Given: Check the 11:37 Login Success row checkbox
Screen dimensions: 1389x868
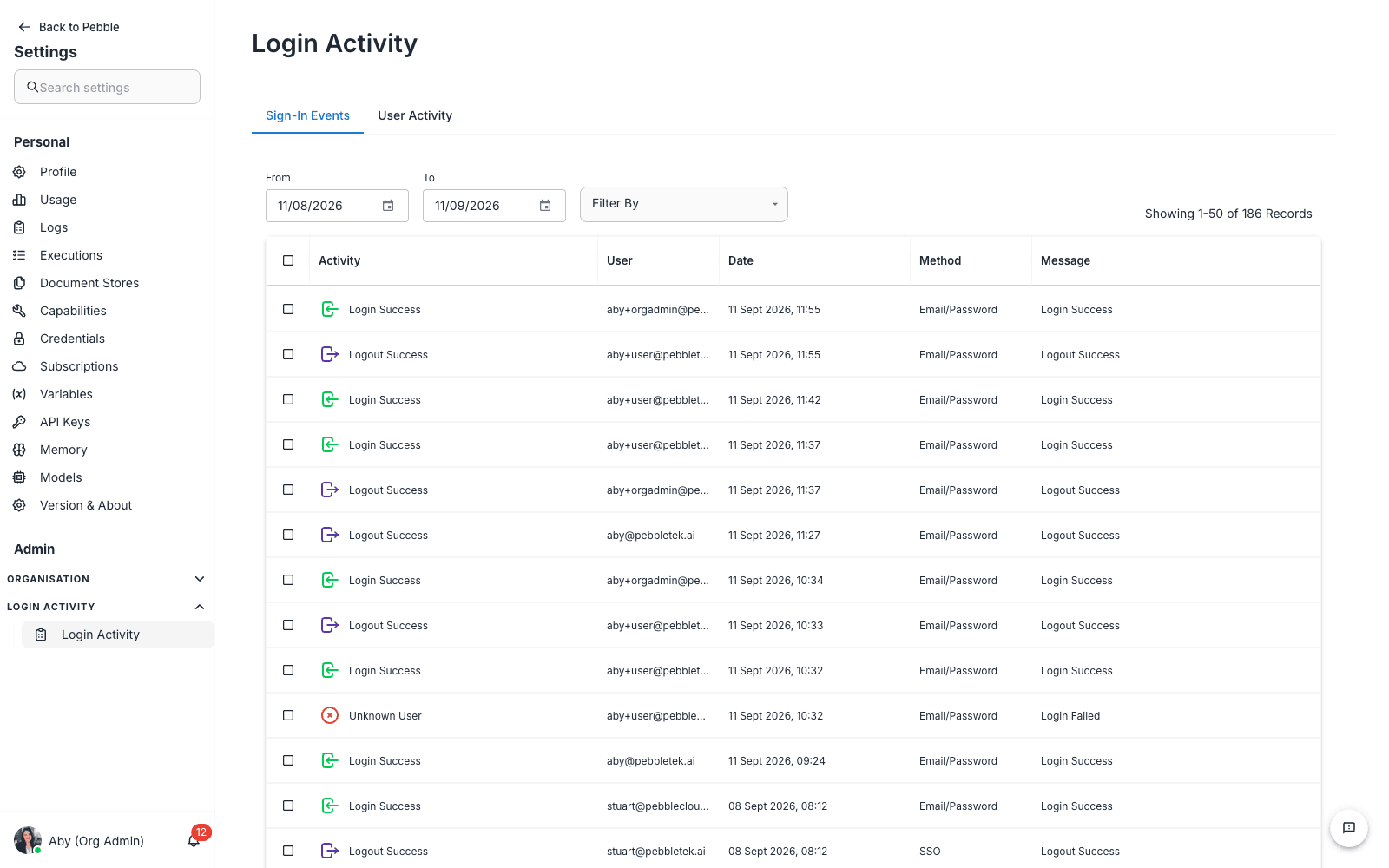Looking at the screenshot, I should [x=288, y=444].
